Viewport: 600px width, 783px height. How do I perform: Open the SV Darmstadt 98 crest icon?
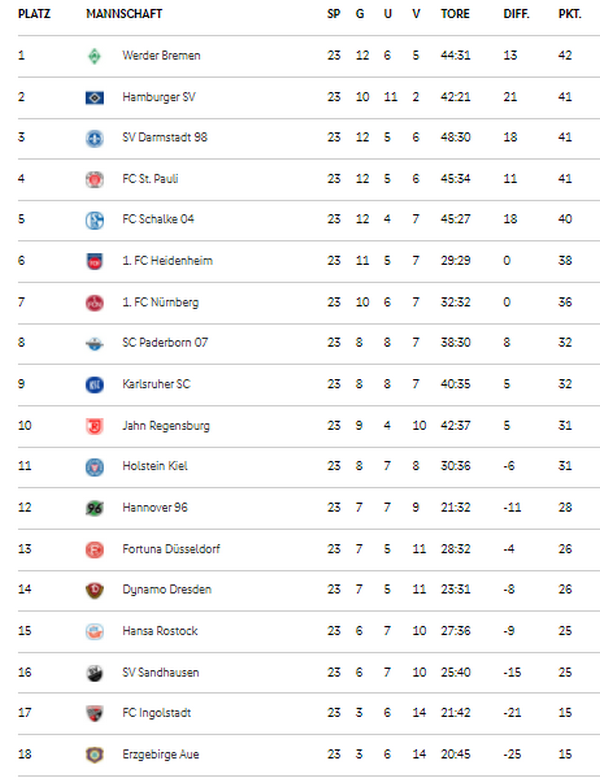pos(94,138)
